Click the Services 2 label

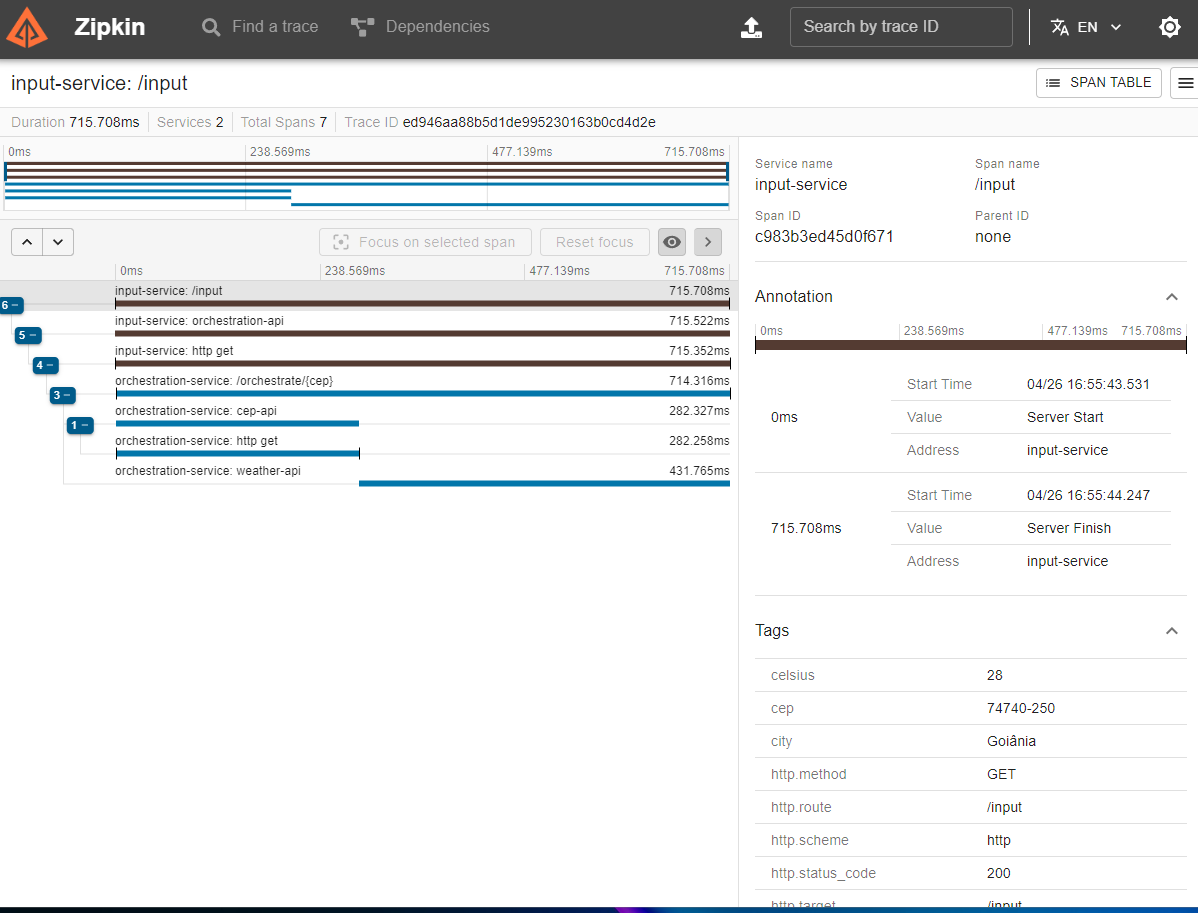[x=189, y=122]
